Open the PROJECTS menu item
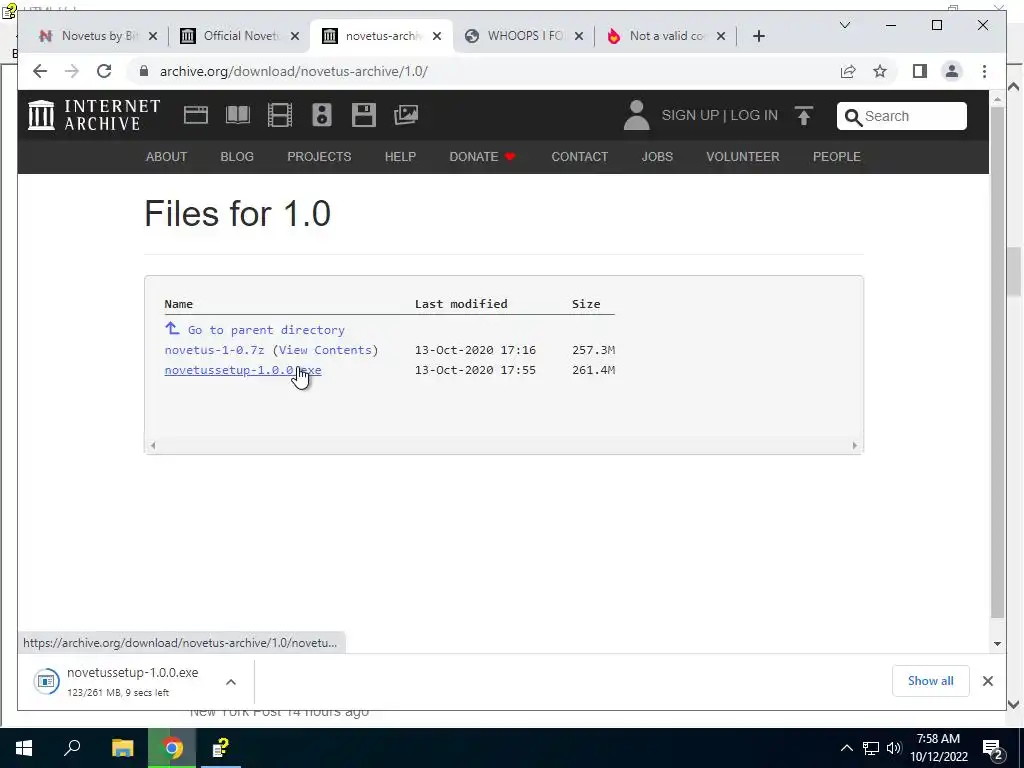Viewport: 1024px width, 768px height. pyautogui.click(x=319, y=157)
